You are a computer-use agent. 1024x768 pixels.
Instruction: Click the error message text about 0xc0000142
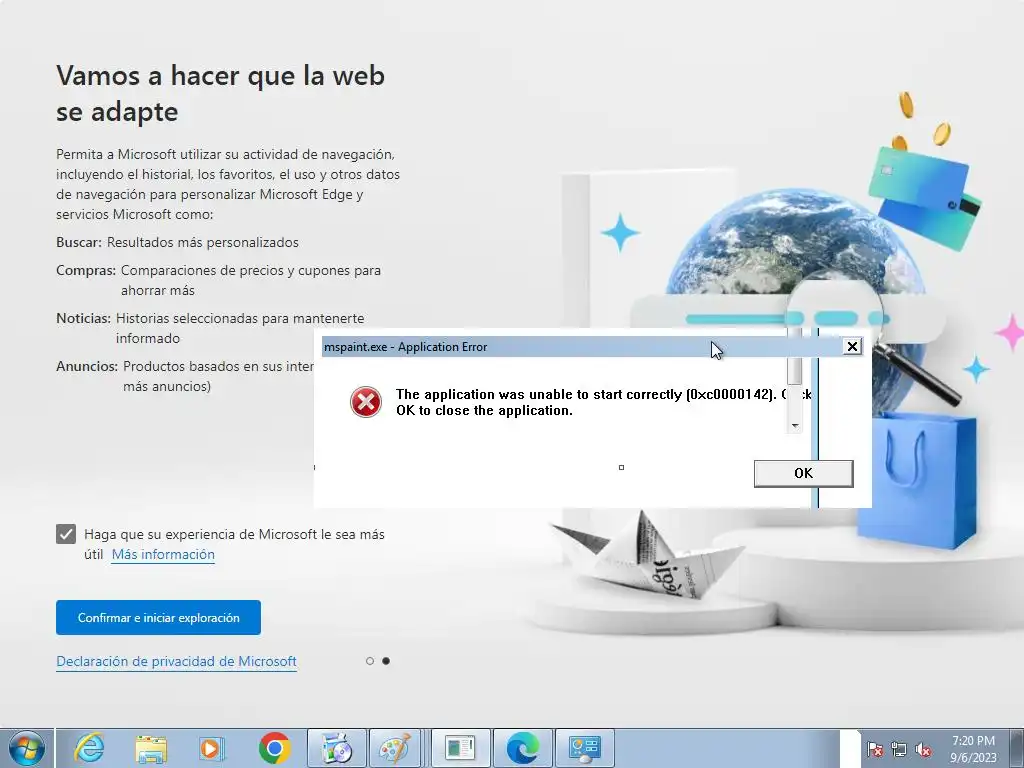pos(603,402)
